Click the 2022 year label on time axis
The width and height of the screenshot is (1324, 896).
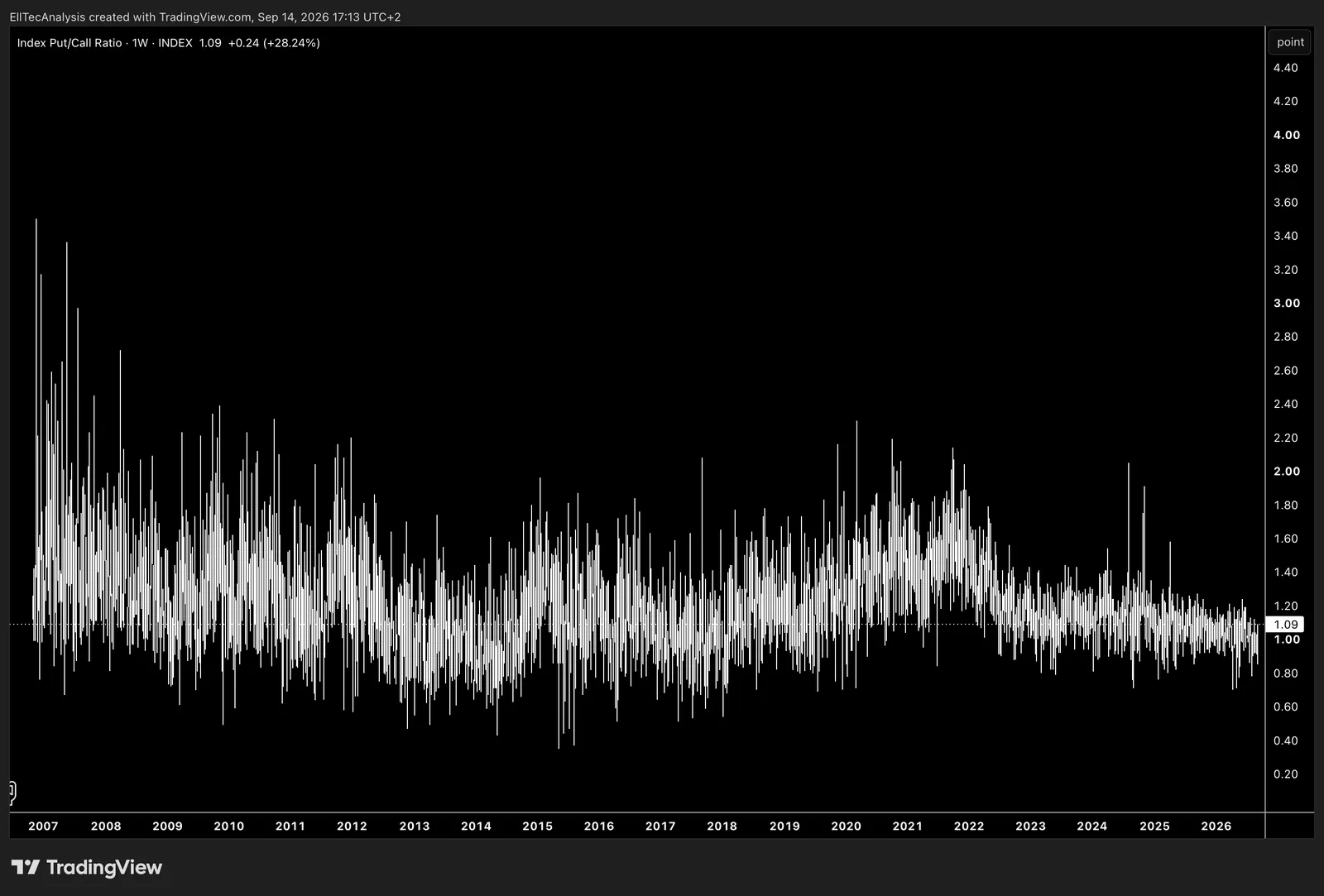969,826
